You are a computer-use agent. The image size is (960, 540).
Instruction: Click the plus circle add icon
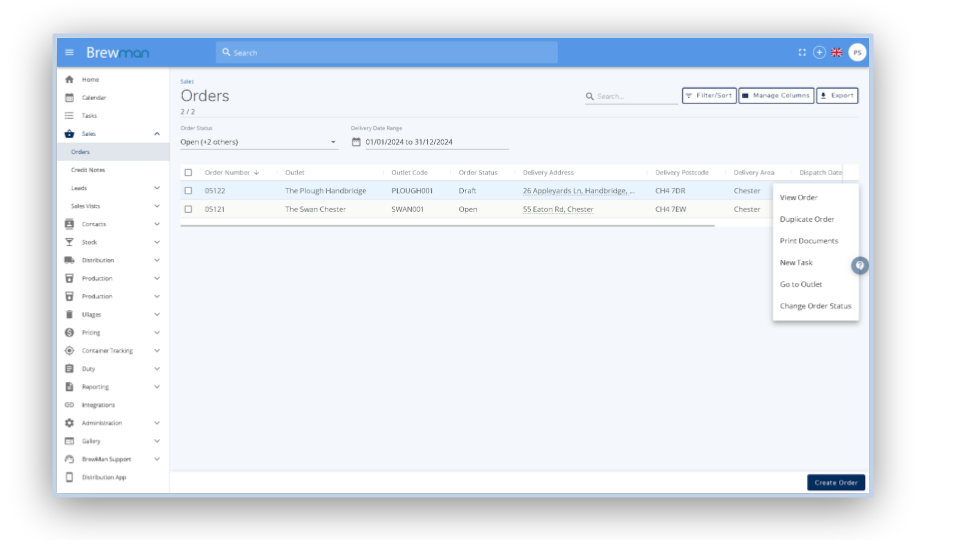point(819,53)
